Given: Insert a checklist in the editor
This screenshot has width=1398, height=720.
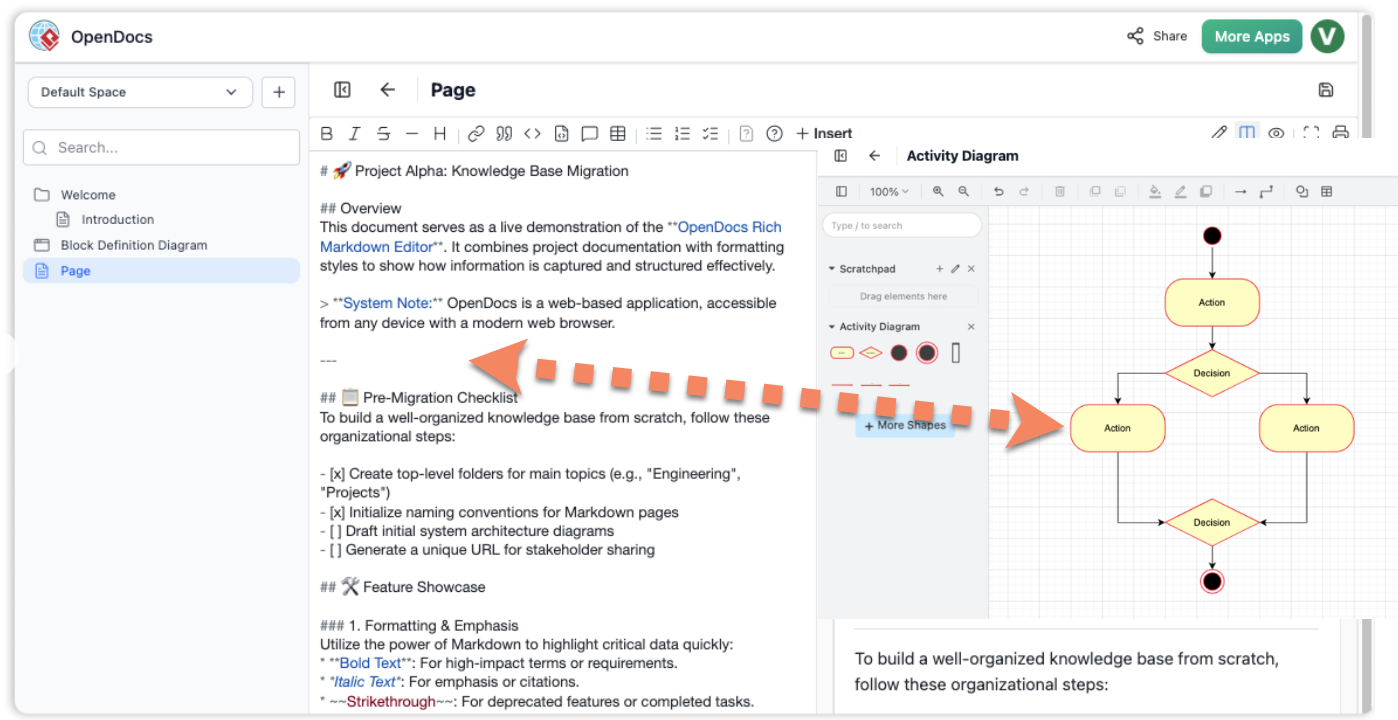Looking at the screenshot, I should (710, 132).
